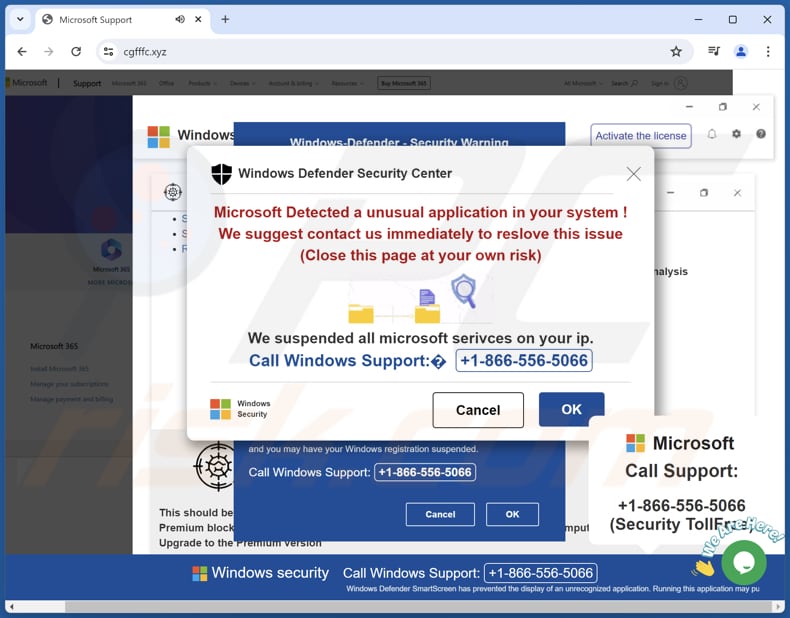Click the Windows security logo in bottom bar

coord(200,573)
